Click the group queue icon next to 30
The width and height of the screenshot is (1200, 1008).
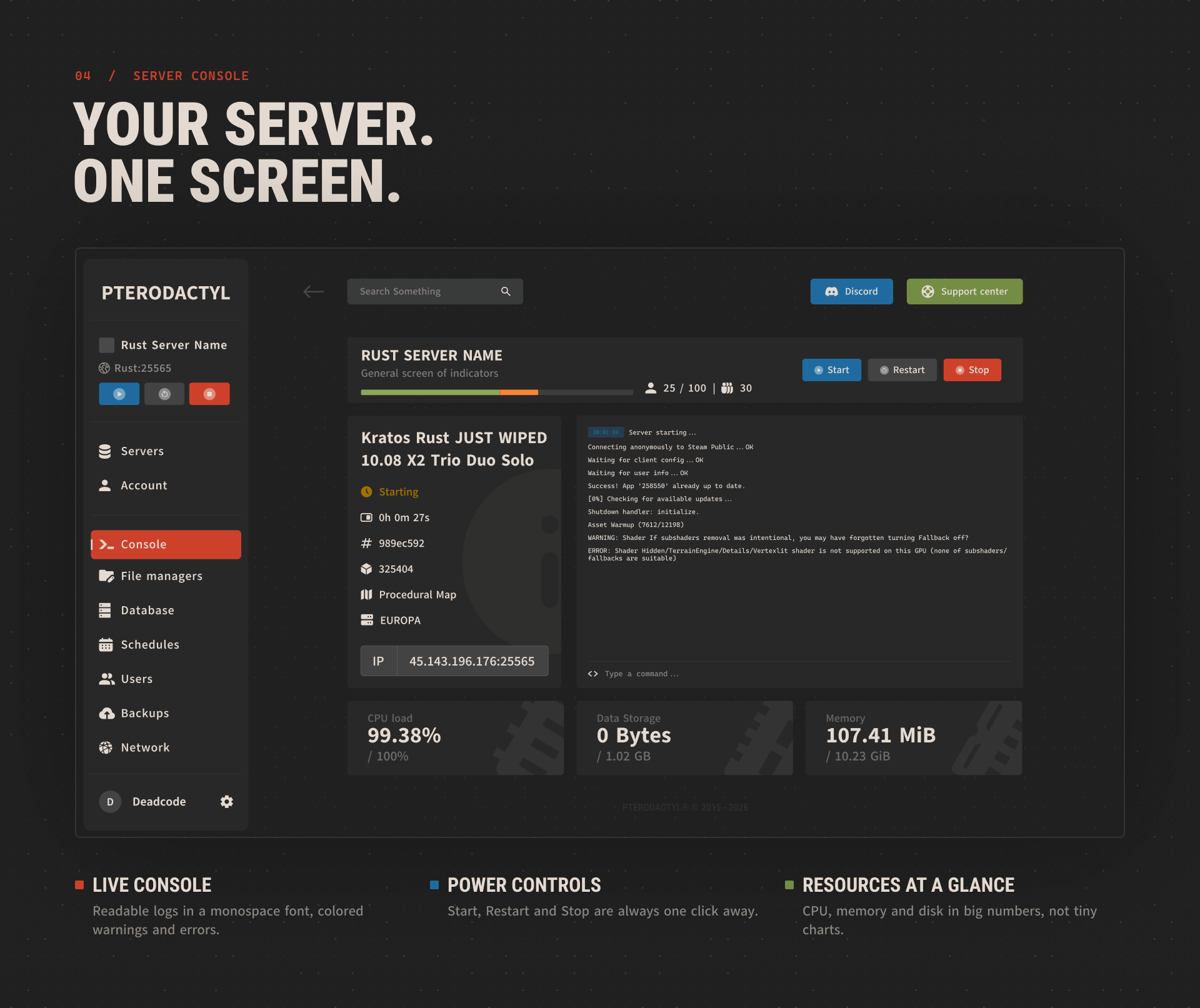[727, 388]
